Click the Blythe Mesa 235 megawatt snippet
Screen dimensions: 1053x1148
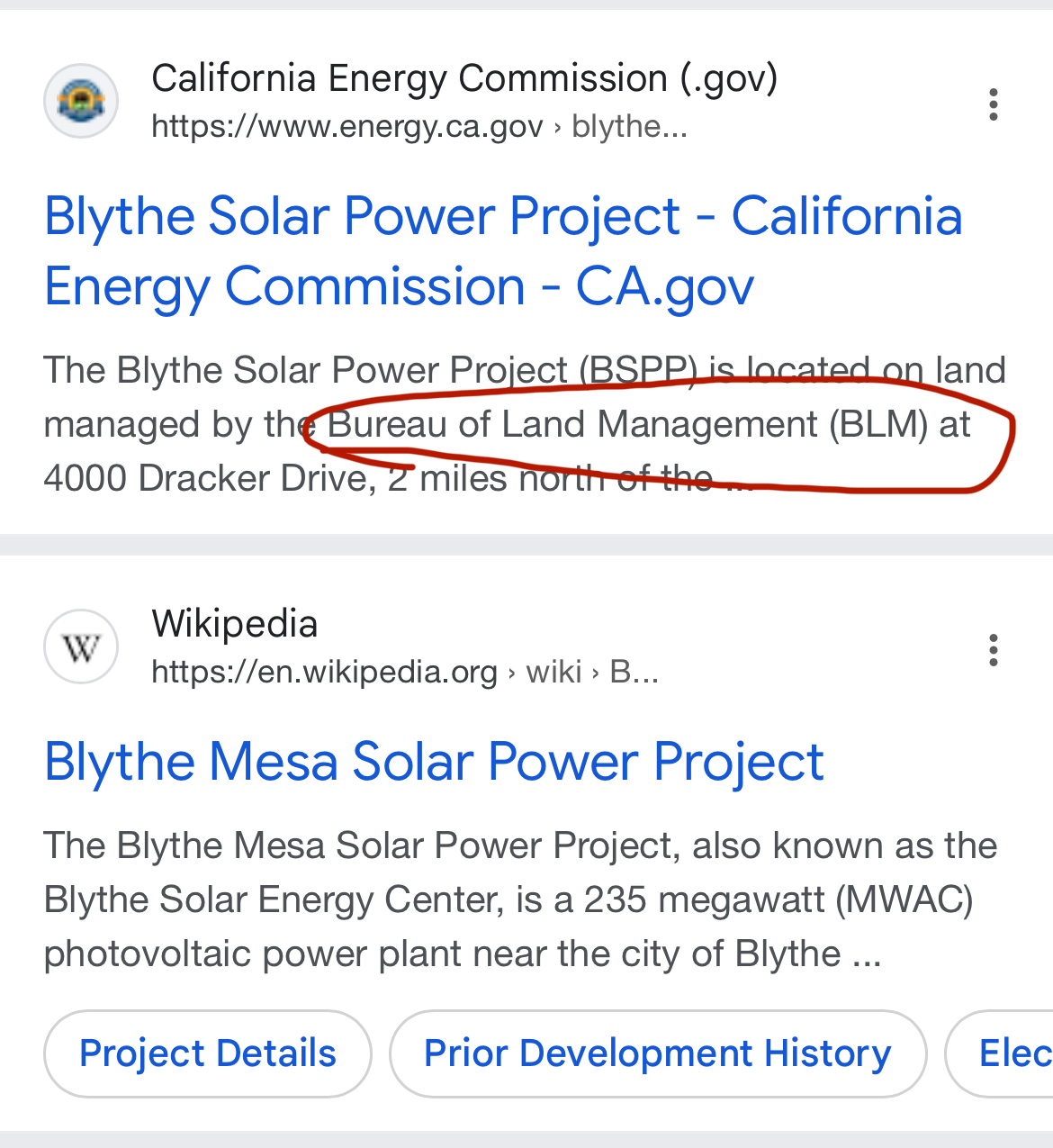(521, 899)
